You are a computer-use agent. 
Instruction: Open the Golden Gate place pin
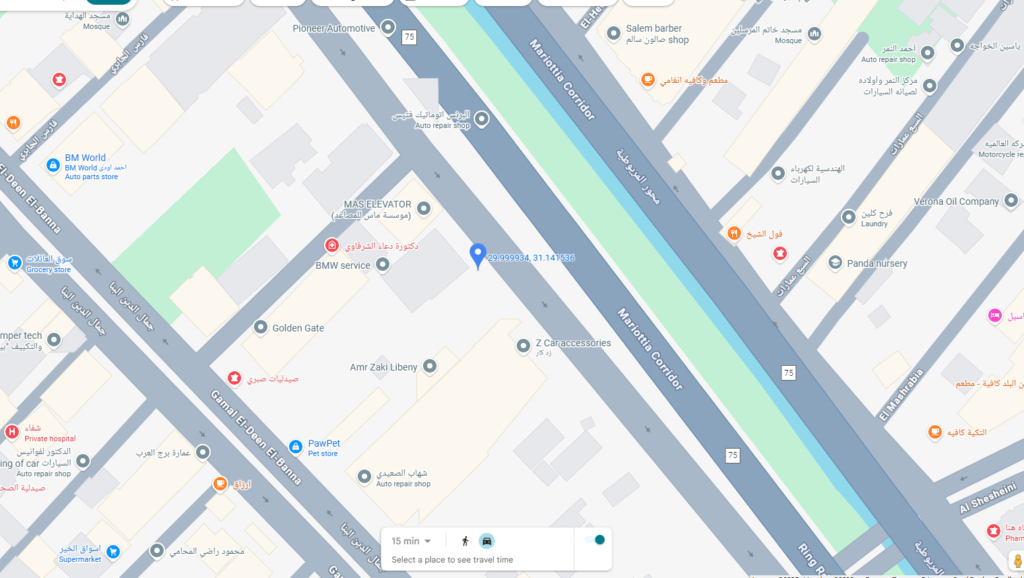click(261, 327)
